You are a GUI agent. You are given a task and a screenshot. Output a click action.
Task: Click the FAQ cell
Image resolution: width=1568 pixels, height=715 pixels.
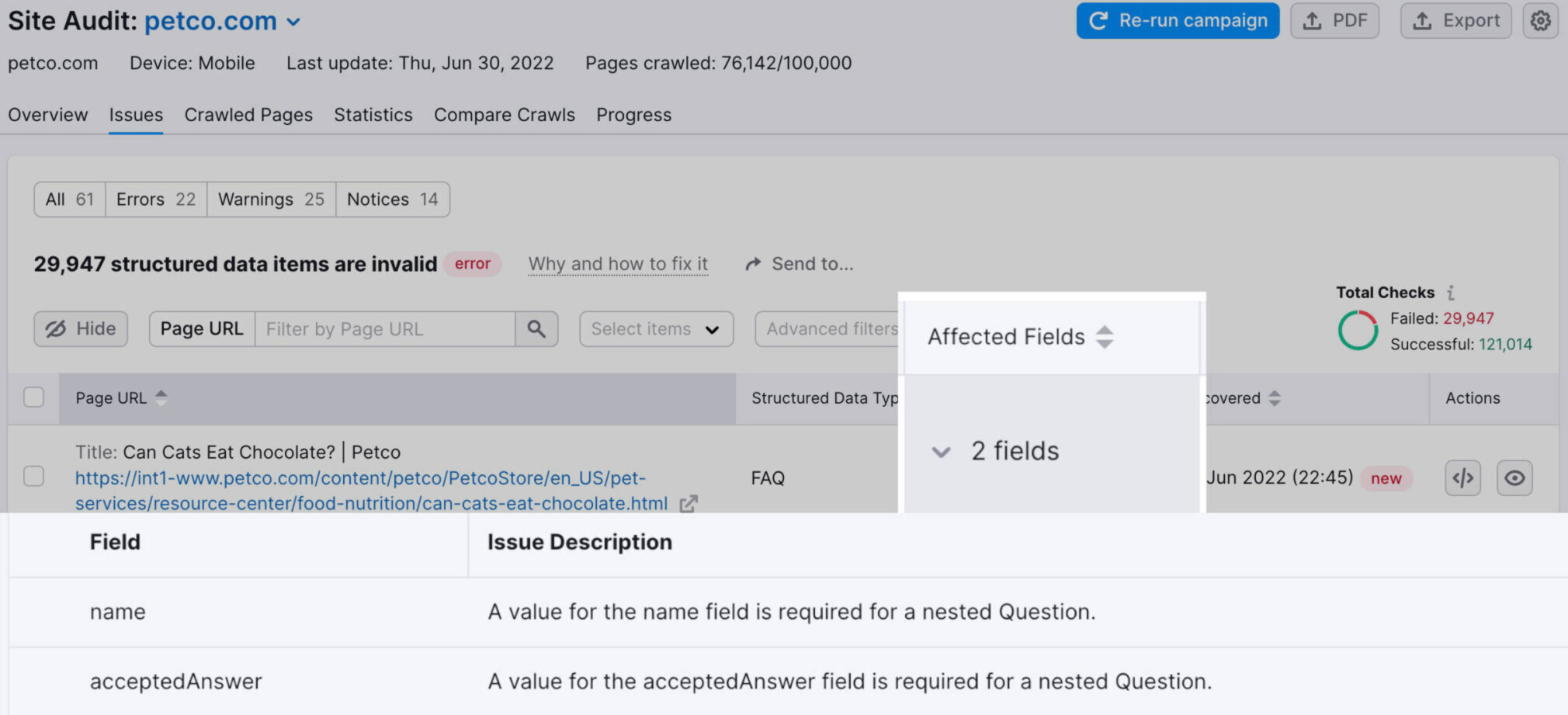click(768, 478)
